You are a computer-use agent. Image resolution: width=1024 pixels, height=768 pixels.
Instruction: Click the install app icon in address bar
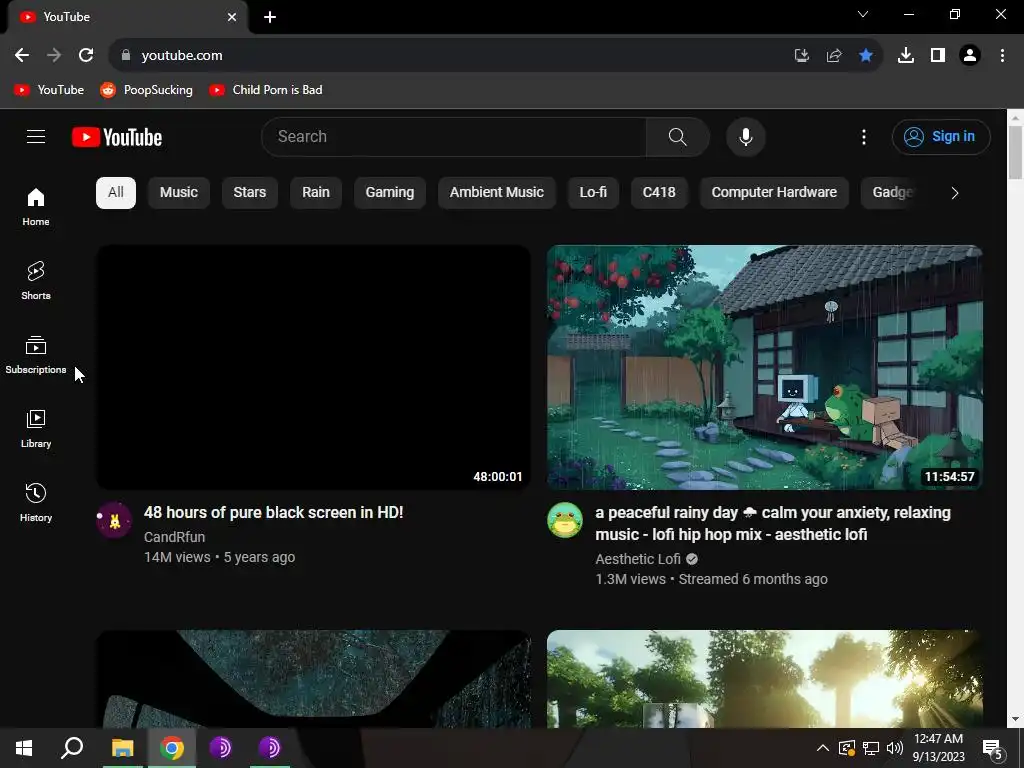coord(801,56)
